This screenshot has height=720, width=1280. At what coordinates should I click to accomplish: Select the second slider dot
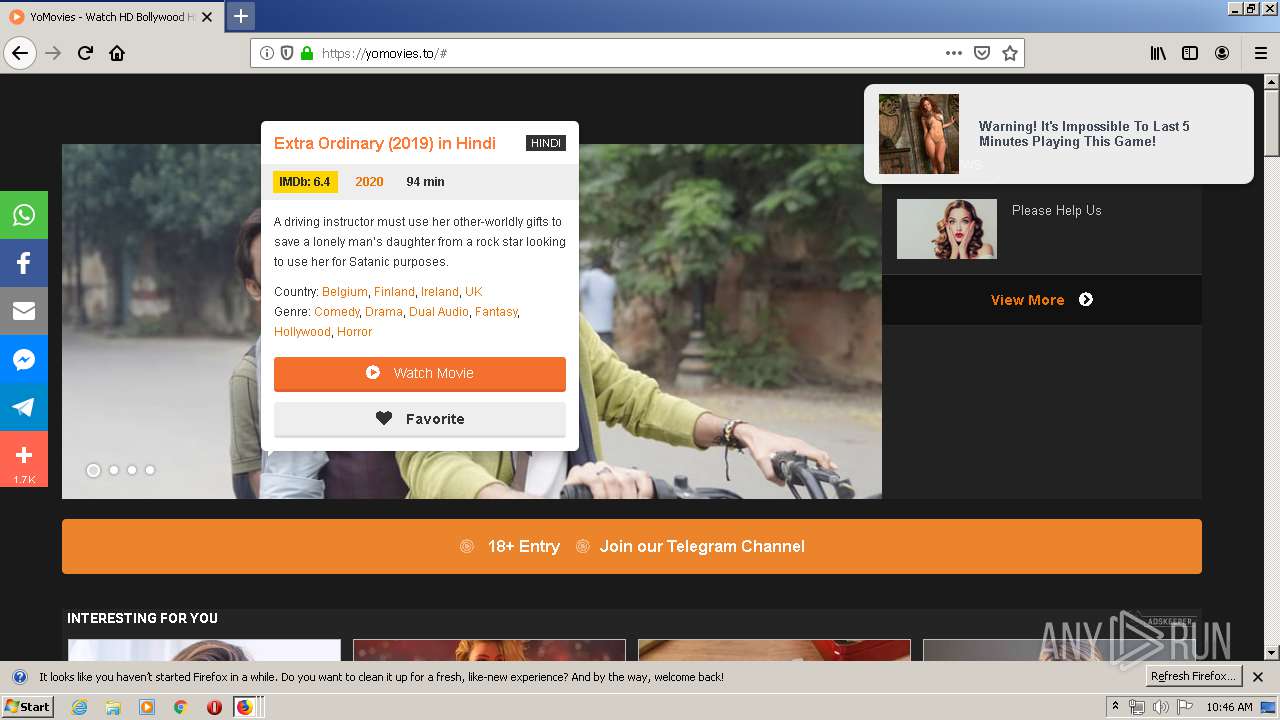click(114, 470)
